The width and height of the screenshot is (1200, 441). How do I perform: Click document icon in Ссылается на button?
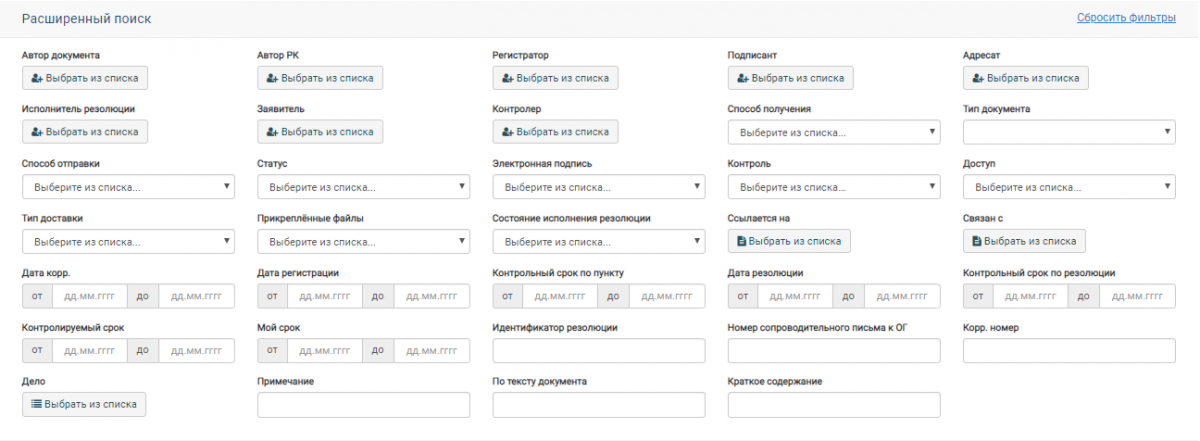(x=742, y=241)
